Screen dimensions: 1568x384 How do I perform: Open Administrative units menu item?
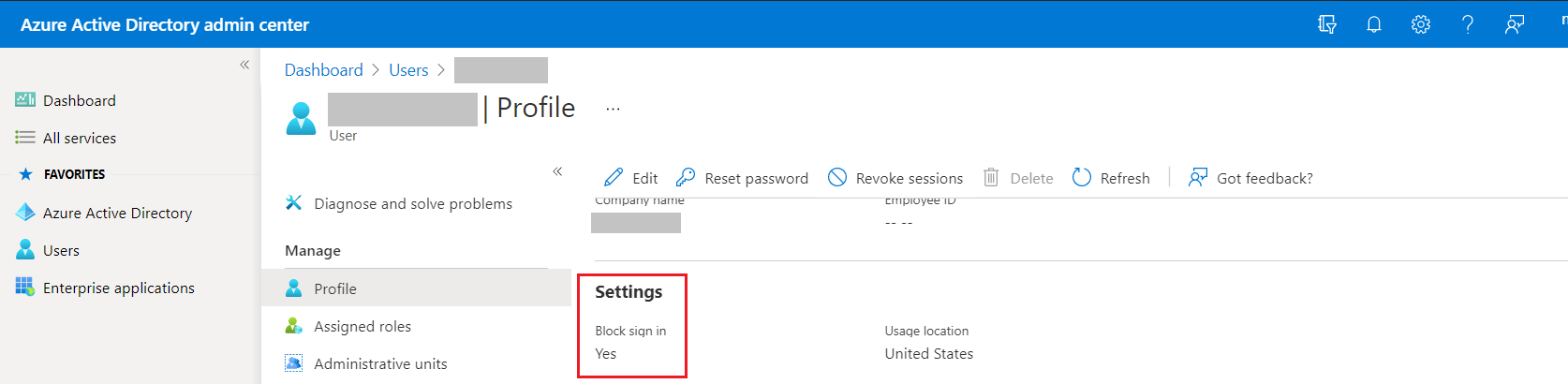coord(380,363)
